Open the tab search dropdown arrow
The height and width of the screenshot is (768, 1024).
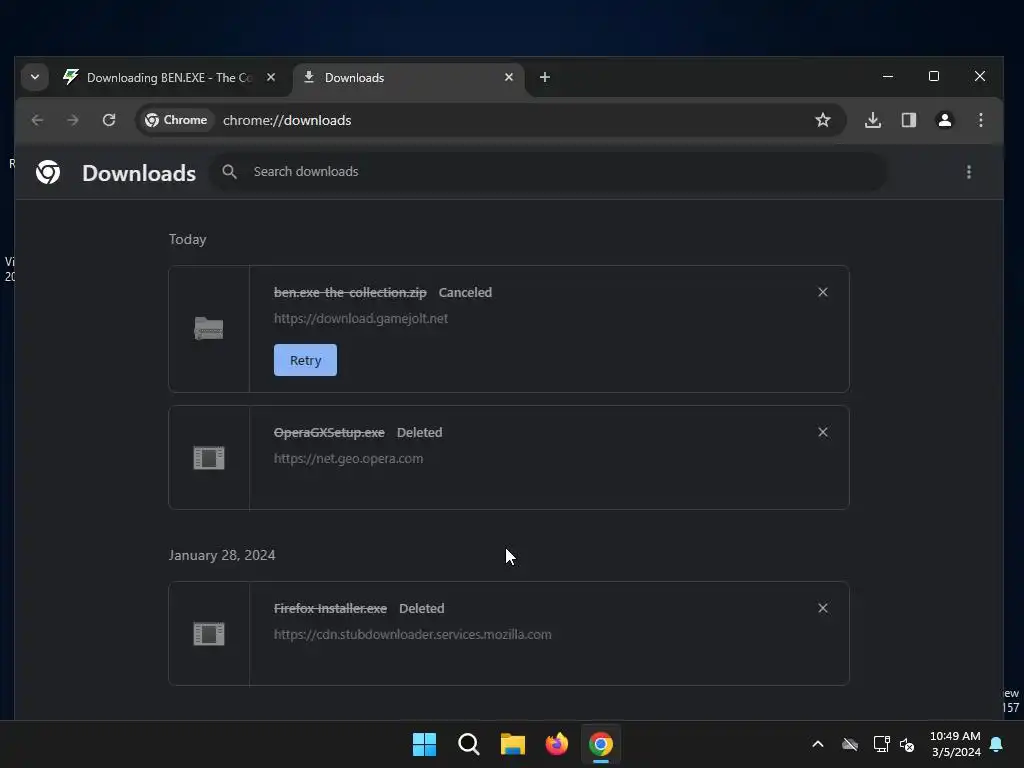(x=35, y=77)
